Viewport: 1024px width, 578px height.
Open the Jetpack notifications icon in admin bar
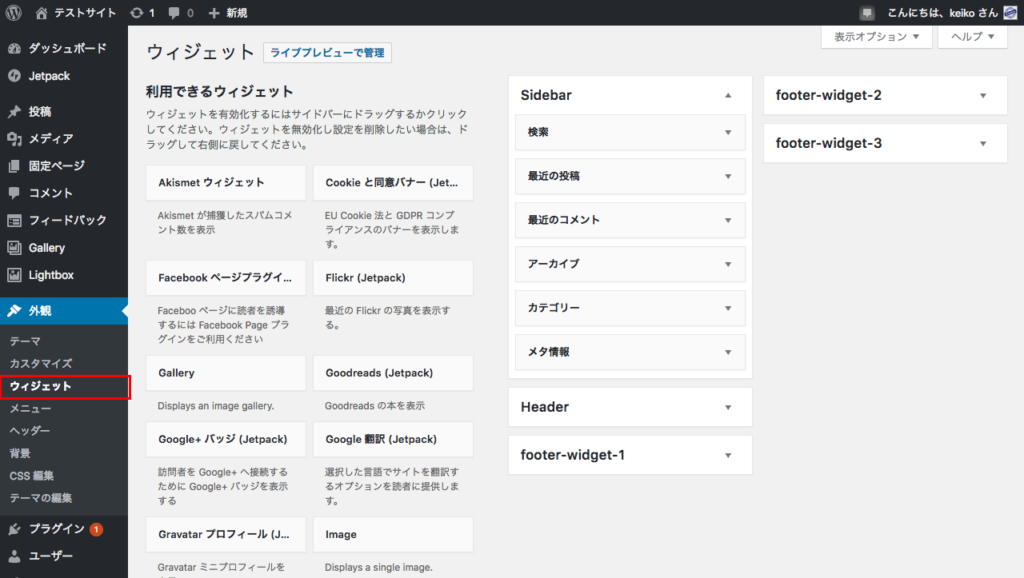(867, 12)
